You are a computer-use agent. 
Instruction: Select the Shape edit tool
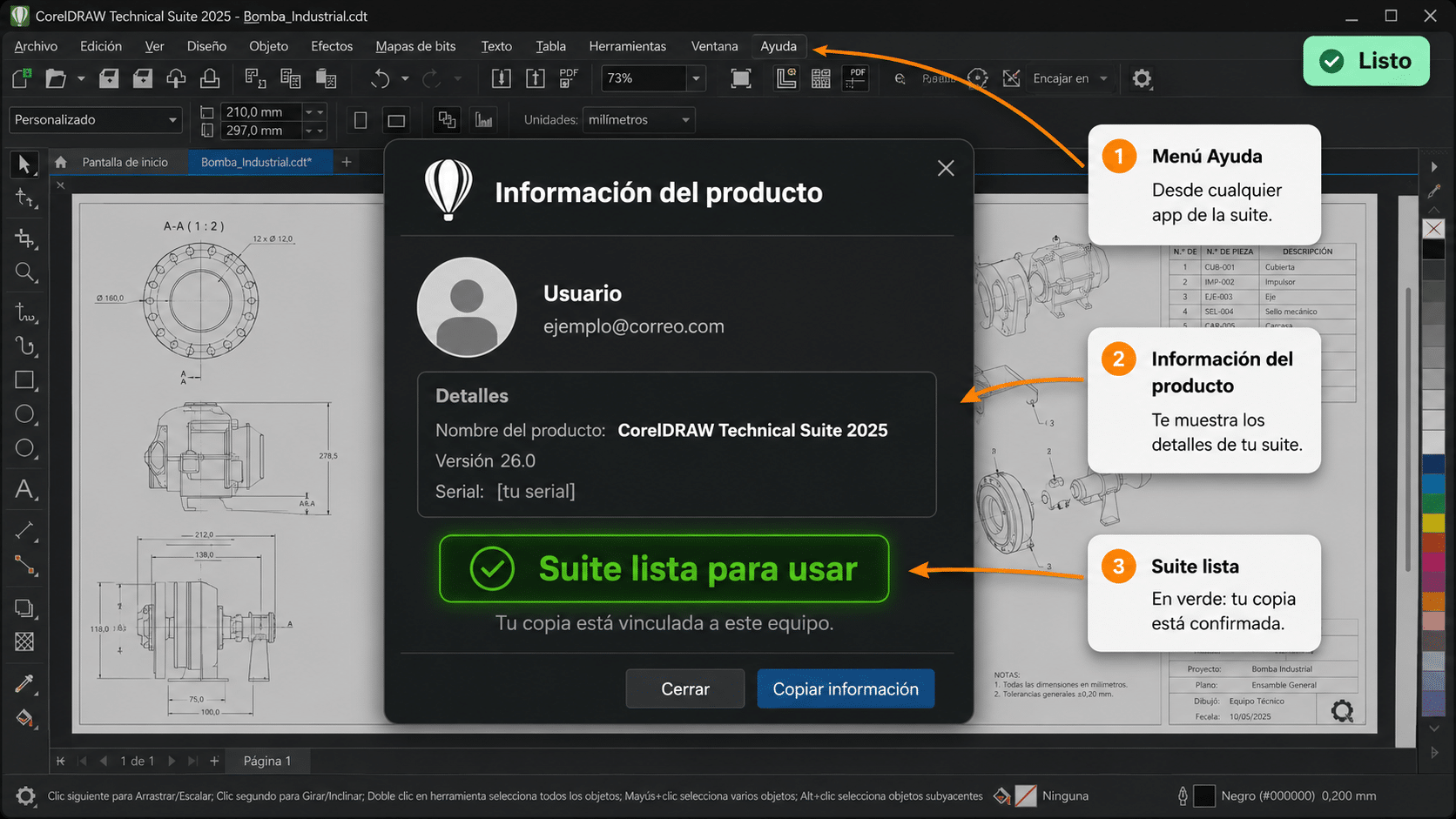24,198
